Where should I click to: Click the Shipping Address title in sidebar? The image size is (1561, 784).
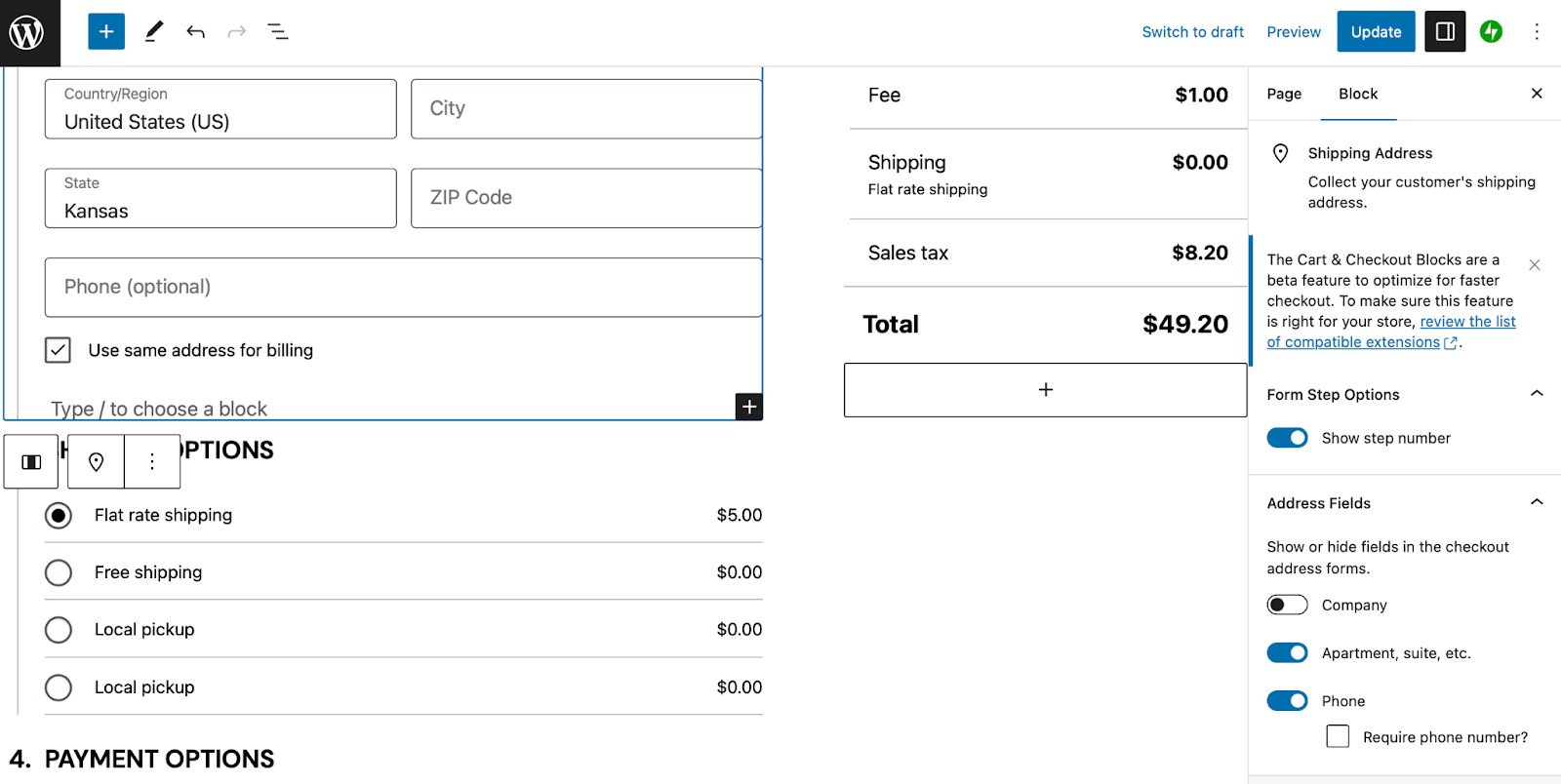[1370, 153]
